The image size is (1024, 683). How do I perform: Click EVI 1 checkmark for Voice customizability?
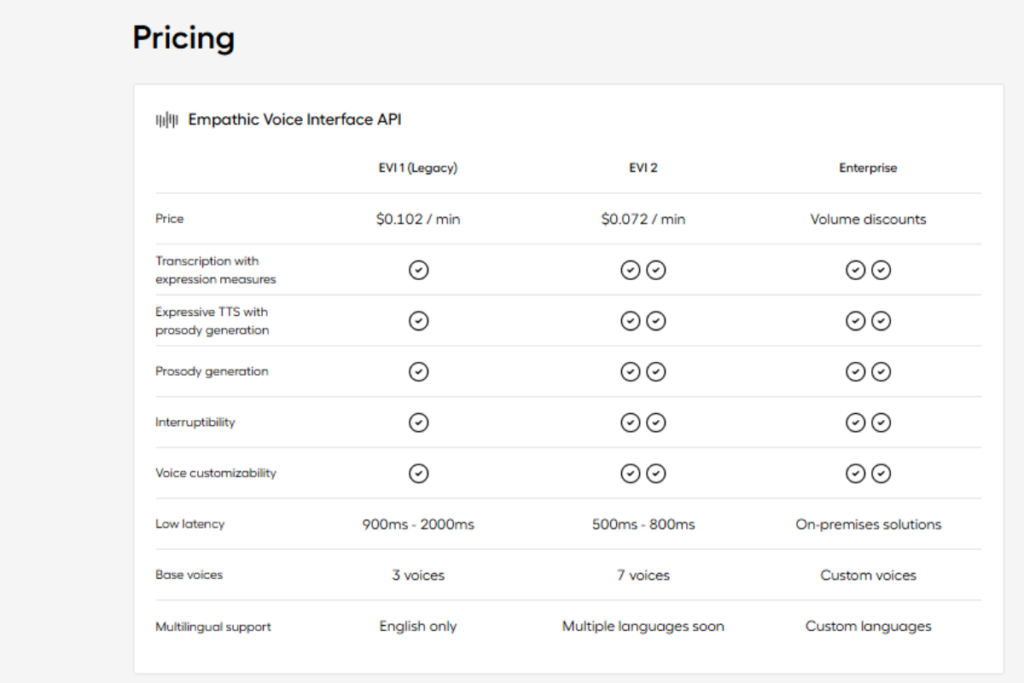click(x=419, y=473)
